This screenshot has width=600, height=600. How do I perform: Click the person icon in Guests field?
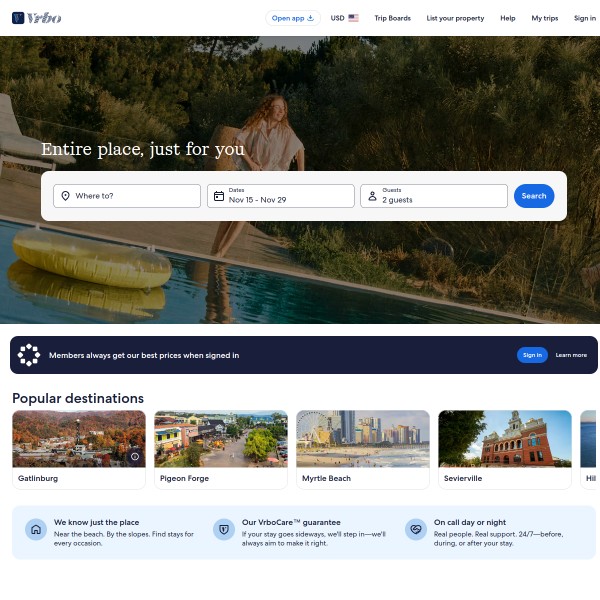372,196
